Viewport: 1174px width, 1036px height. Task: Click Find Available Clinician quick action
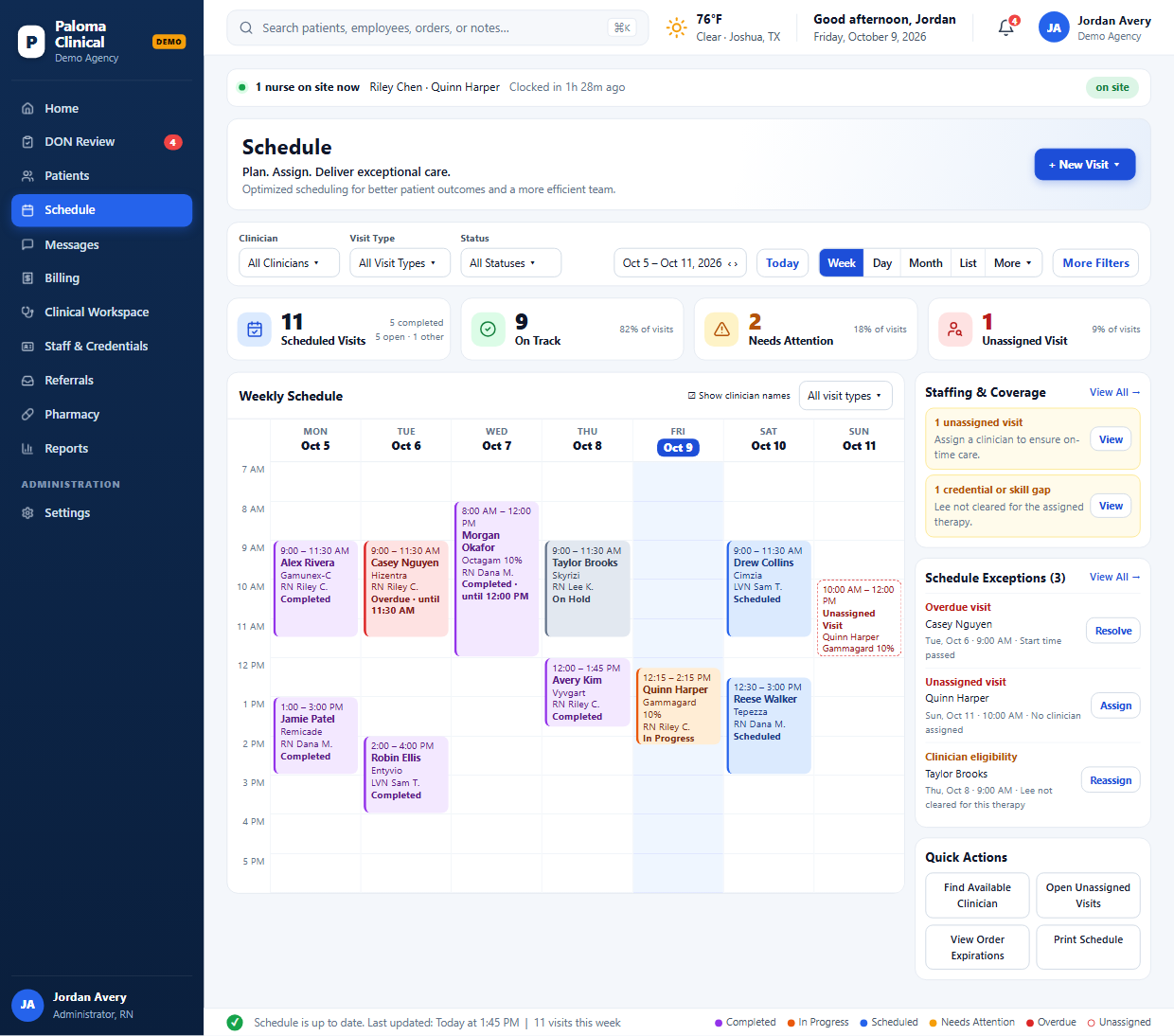[977, 896]
